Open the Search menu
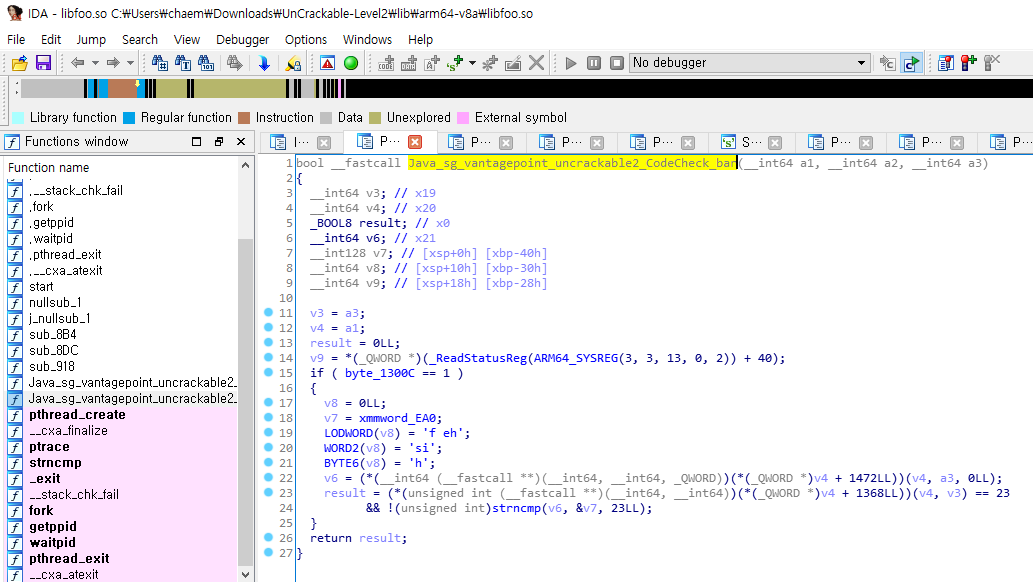Viewport: 1033px width, 582px height. coord(140,40)
